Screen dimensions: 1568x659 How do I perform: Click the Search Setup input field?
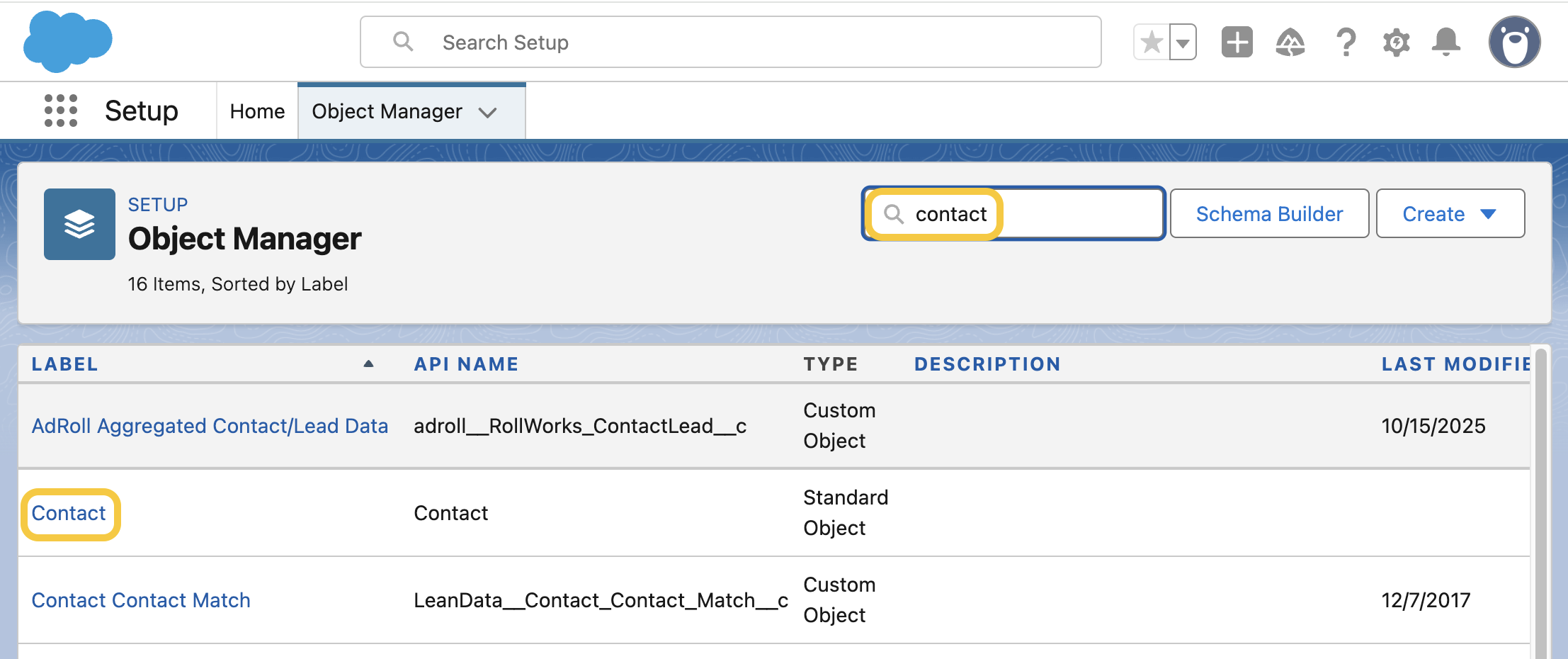coord(729,43)
